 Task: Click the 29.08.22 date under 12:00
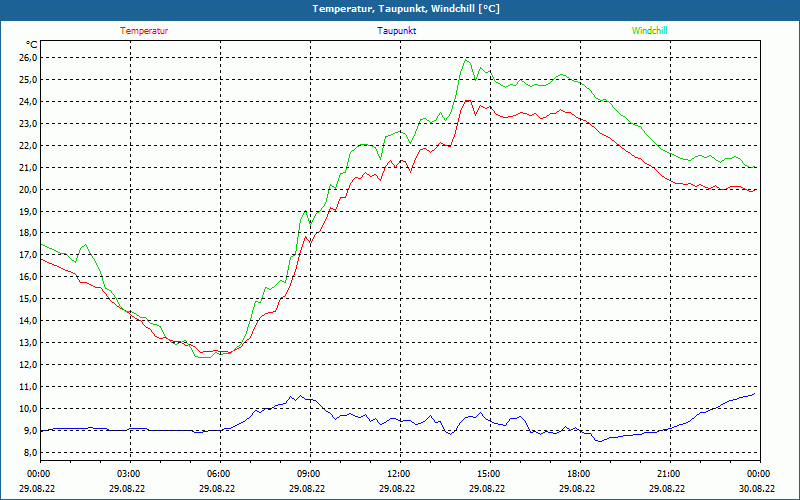click(399, 488)
